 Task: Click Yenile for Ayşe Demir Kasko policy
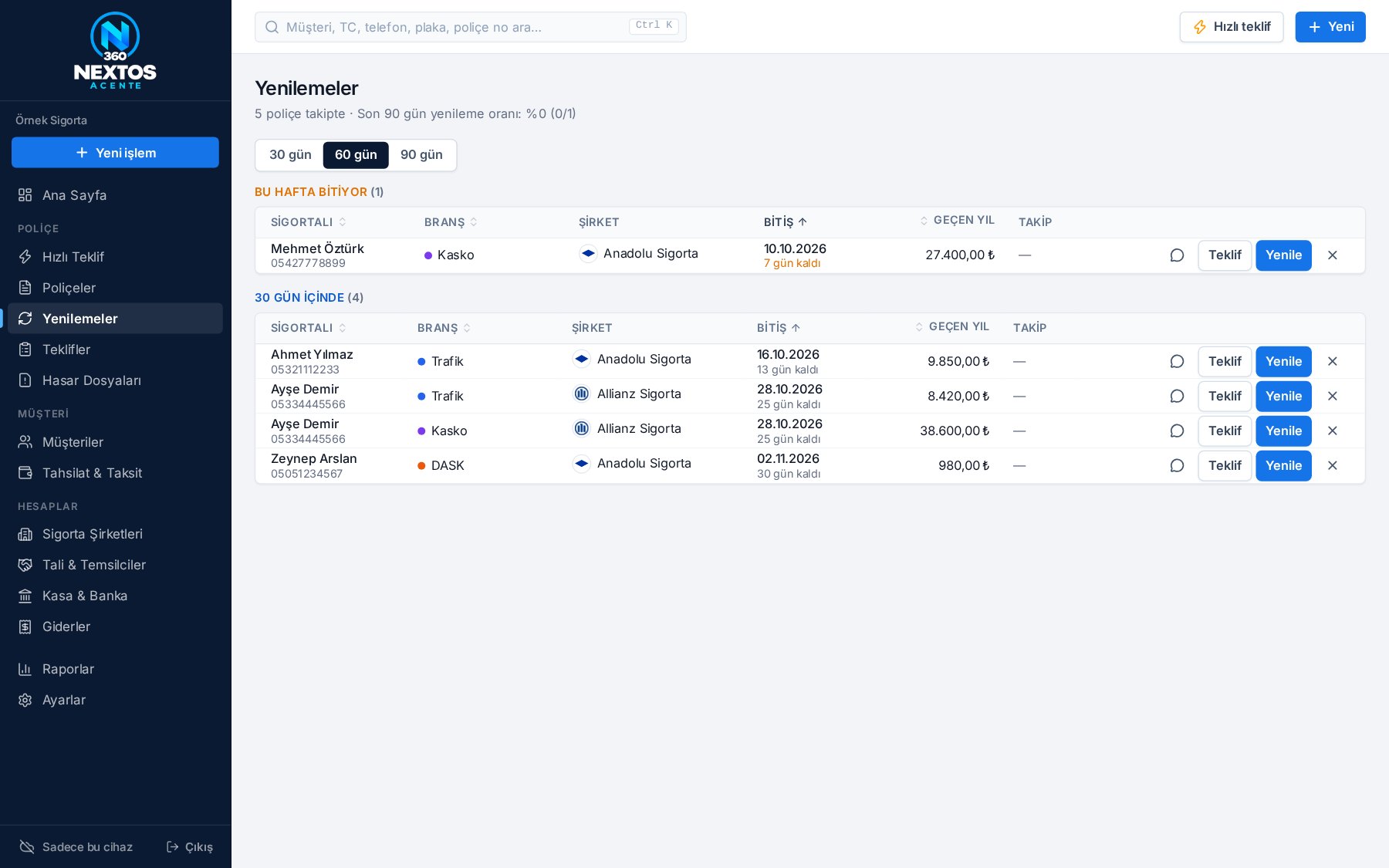[1283, 431]
